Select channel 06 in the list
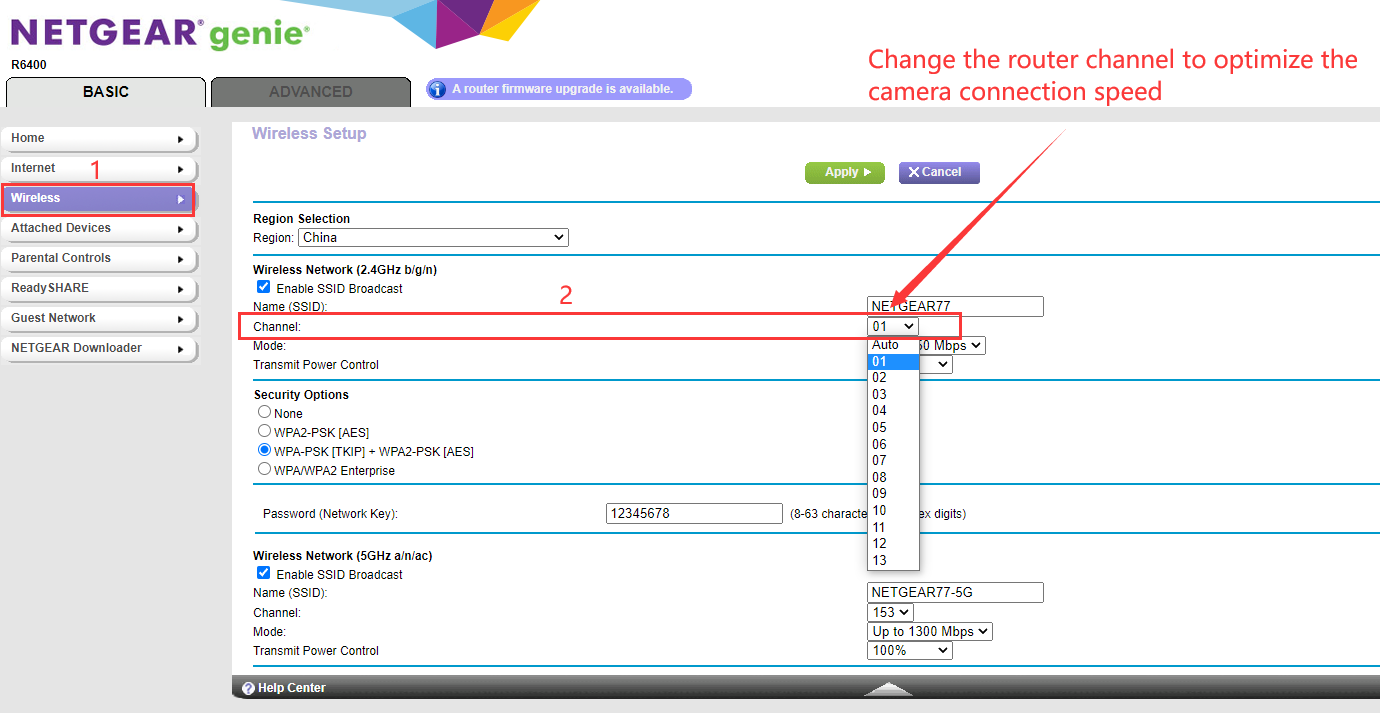 pos(893,444)
